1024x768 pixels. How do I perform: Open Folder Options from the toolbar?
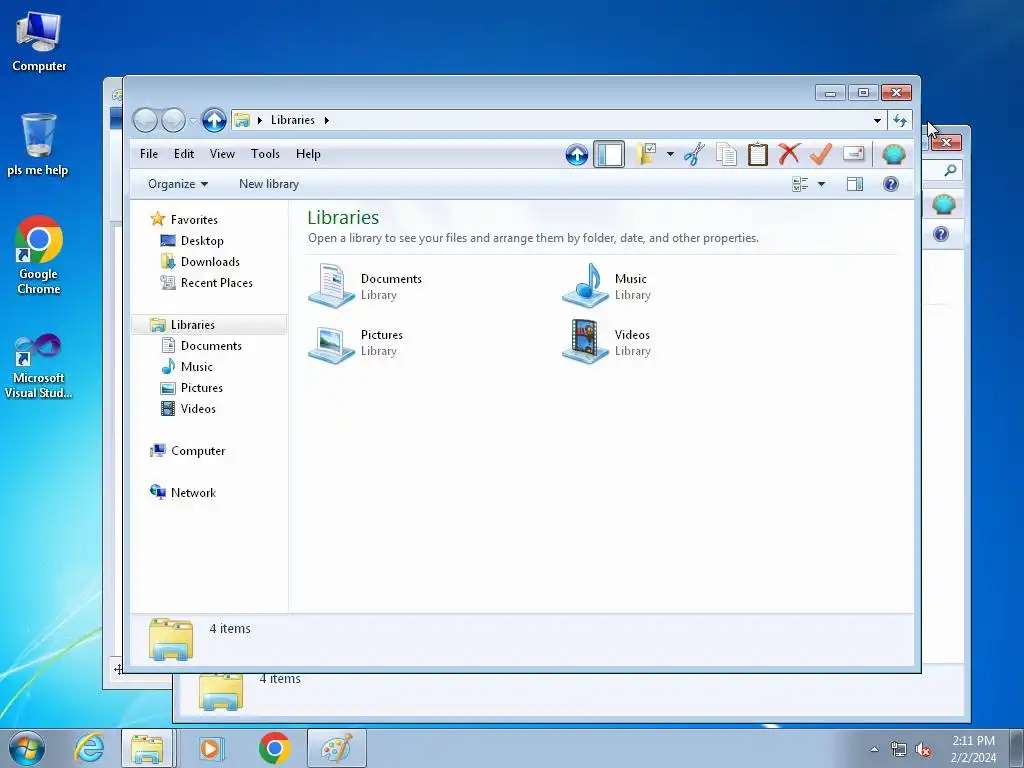click(646, 155)
